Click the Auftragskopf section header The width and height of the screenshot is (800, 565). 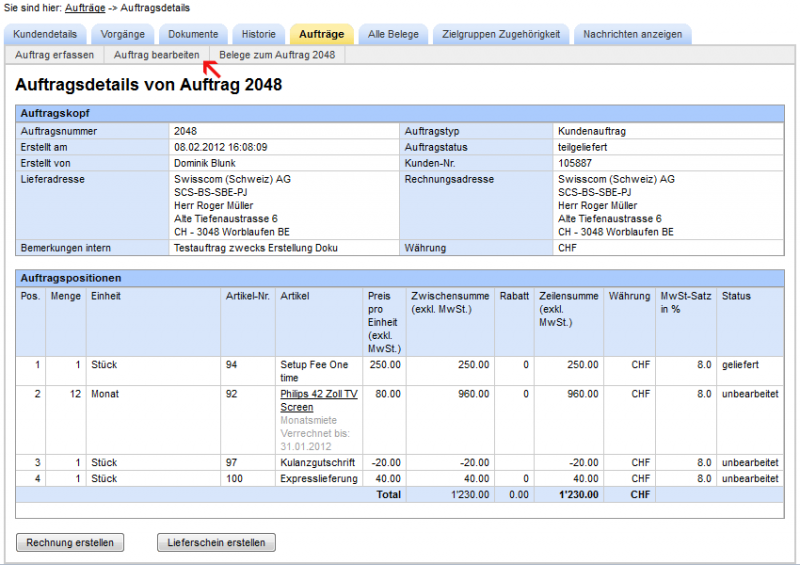(400, 113)
